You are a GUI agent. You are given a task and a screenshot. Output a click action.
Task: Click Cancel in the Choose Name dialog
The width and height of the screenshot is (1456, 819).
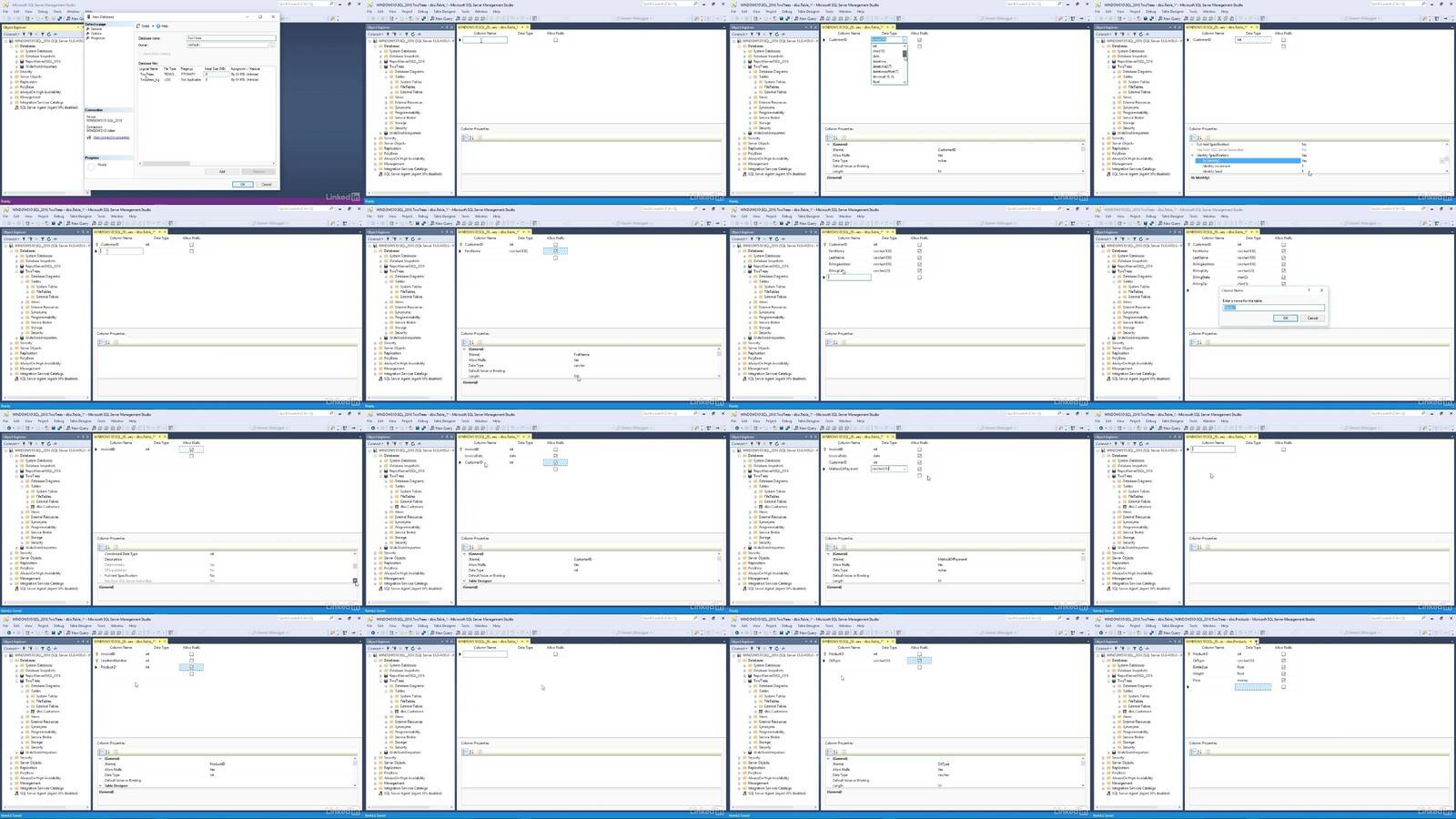(1312, 318)
